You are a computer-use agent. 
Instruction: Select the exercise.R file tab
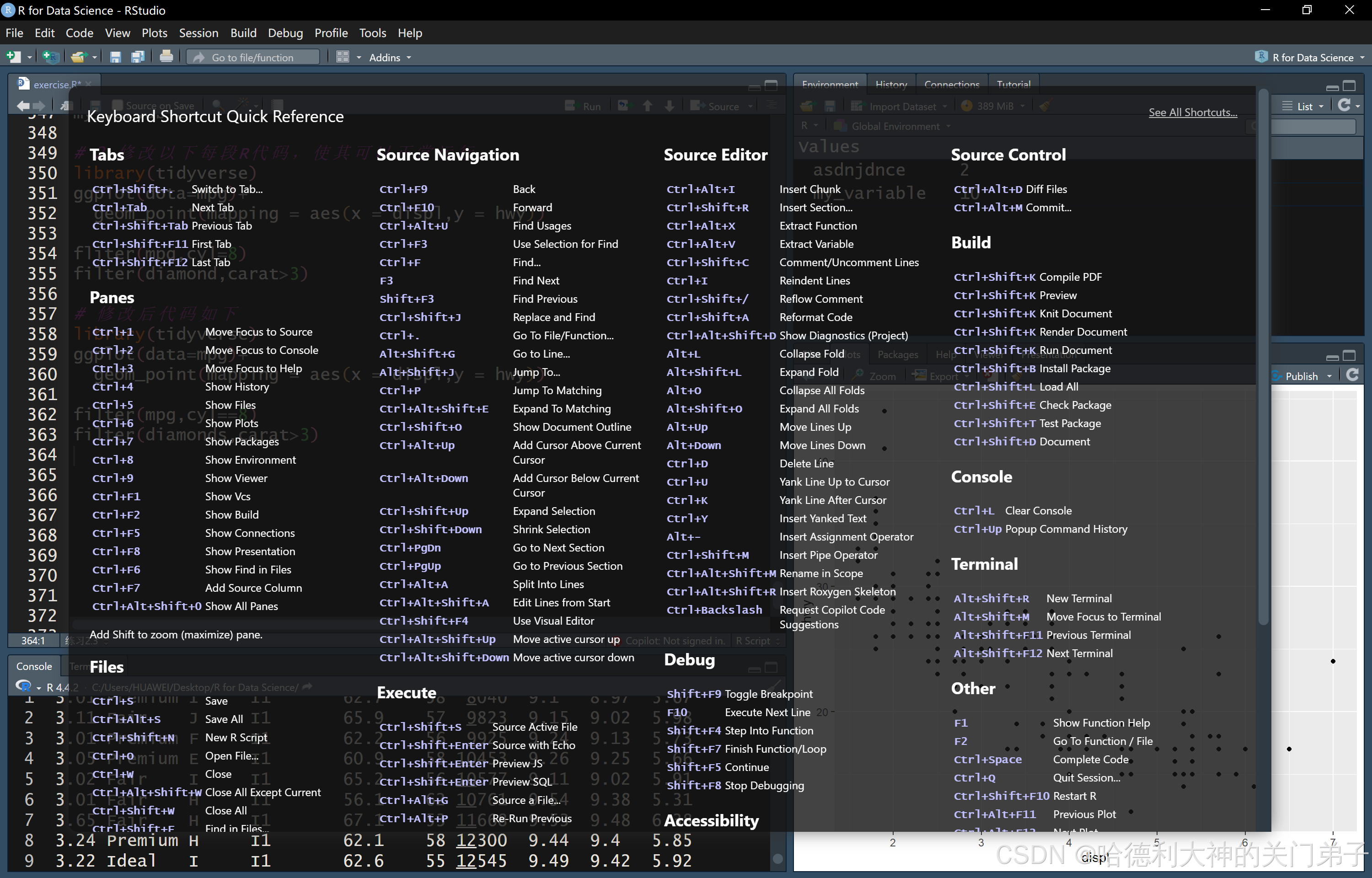54,85
